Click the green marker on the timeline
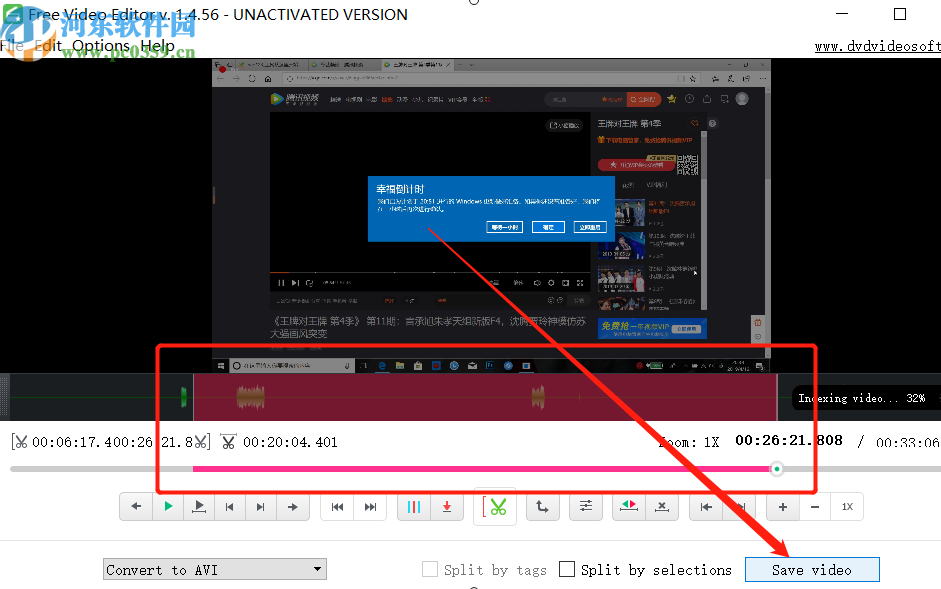This screenshot has height=589, width=941. [x=183, y=396]
